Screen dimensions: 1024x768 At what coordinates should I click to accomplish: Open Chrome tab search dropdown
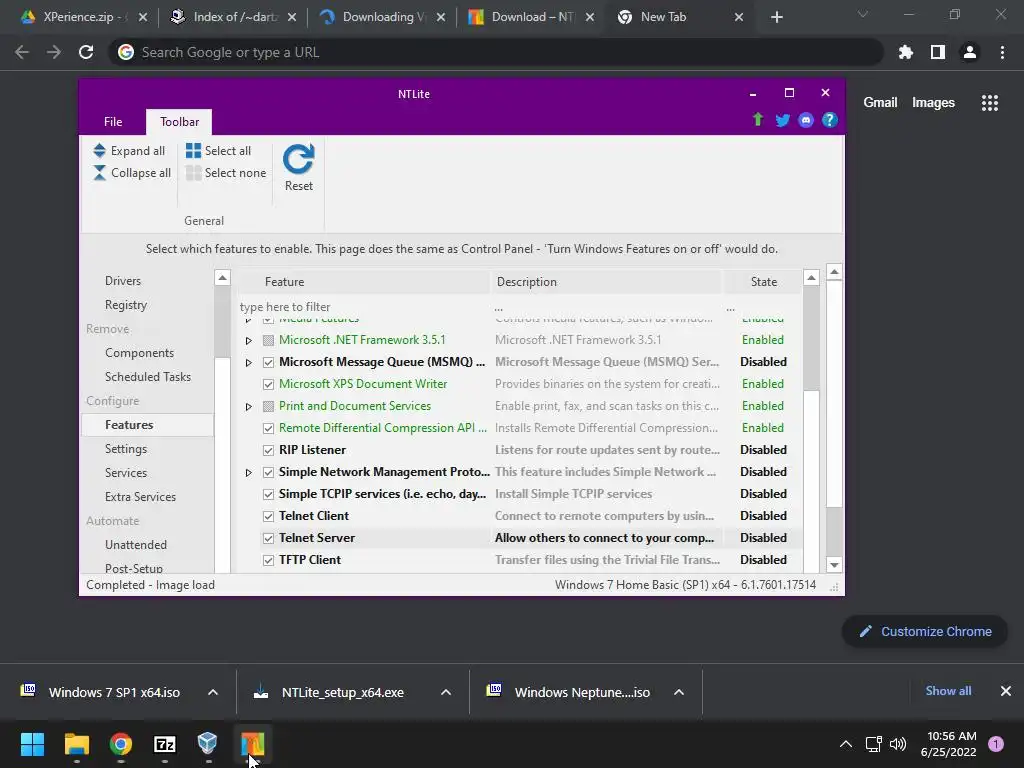(x=863, y=14)
